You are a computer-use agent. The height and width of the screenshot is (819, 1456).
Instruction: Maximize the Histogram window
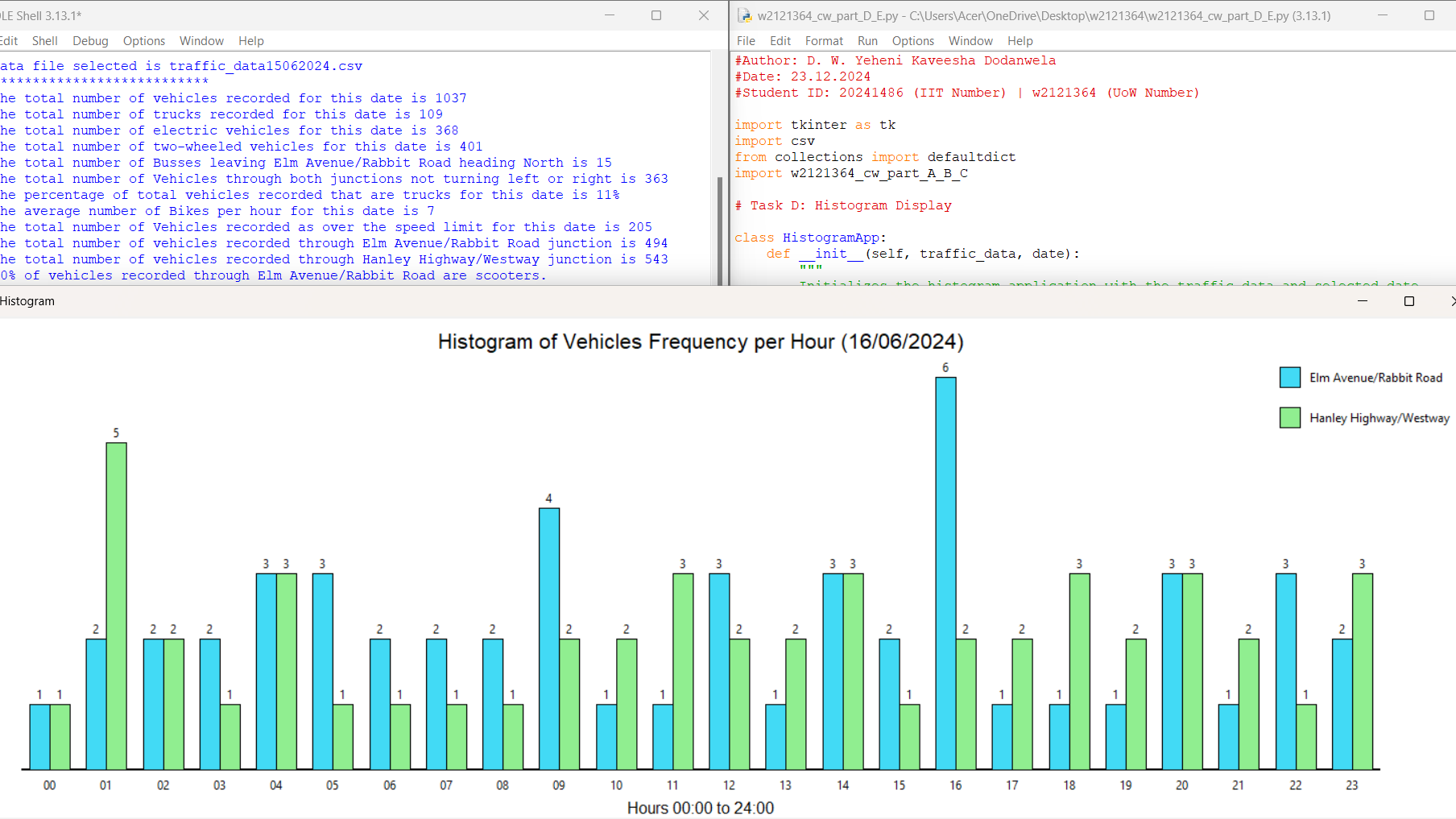coord(1408,301)
